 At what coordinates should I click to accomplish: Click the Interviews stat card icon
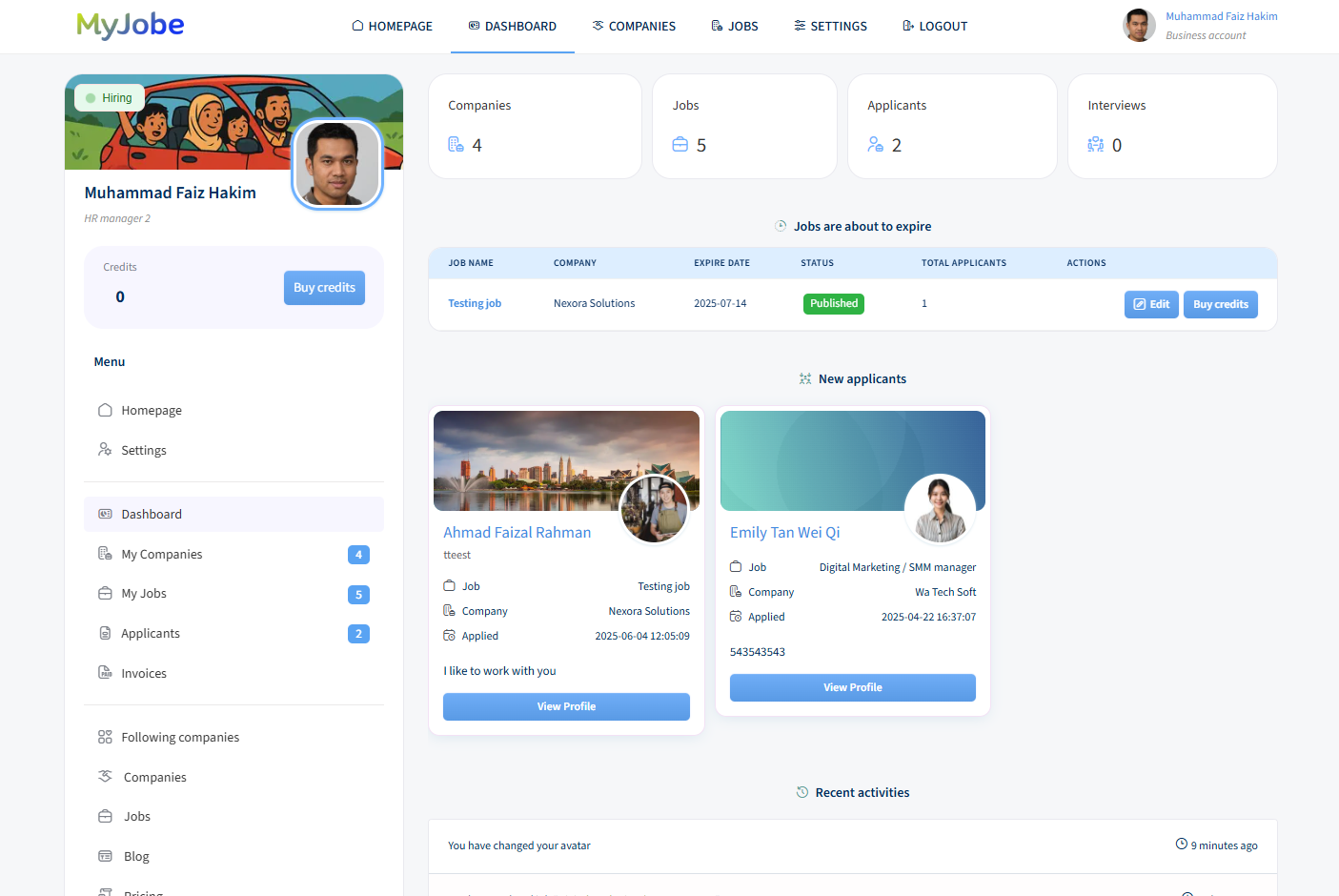(x=1096, y=144)
